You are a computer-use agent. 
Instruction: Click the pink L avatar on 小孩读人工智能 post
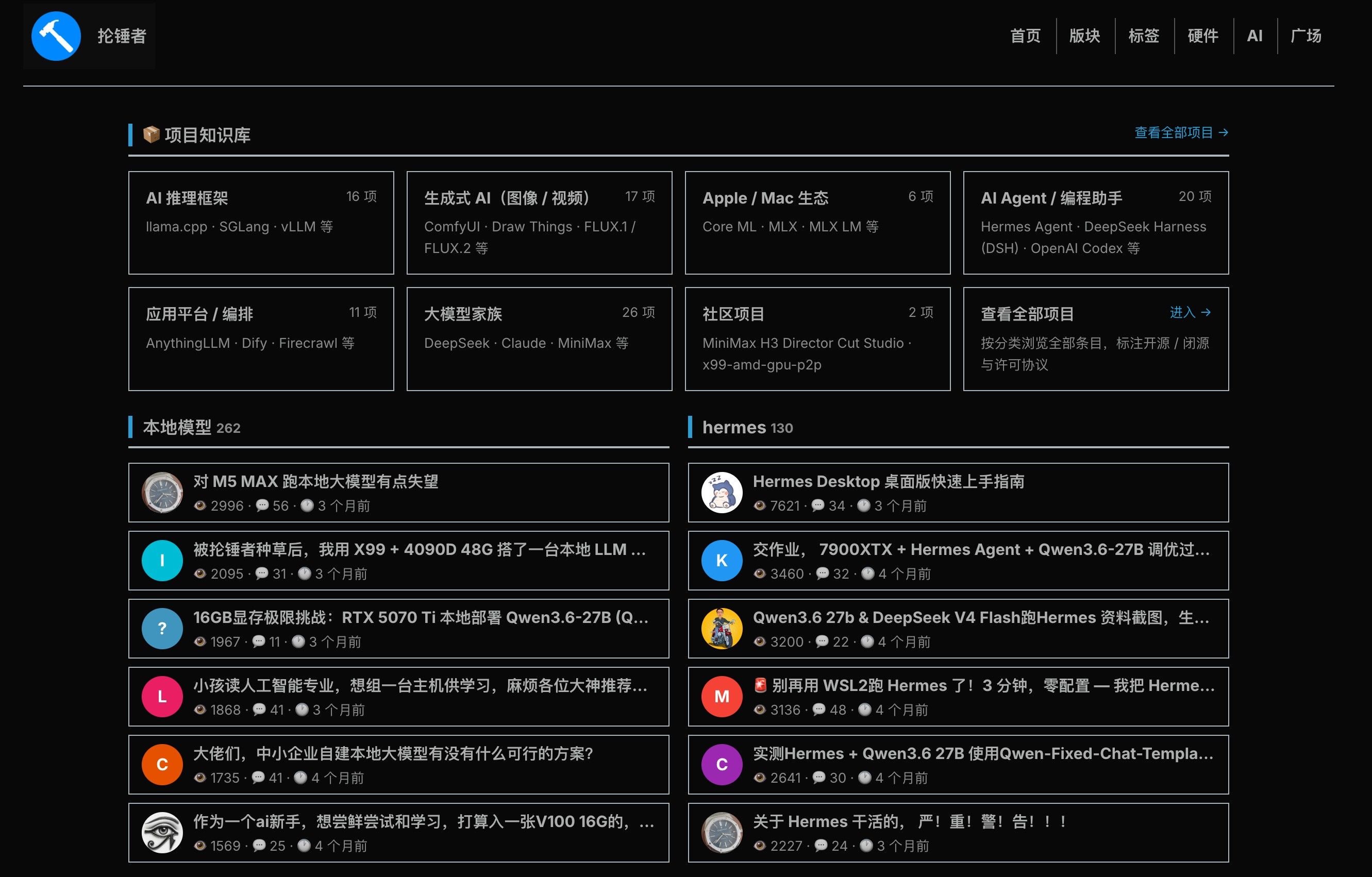click(162, 697)
